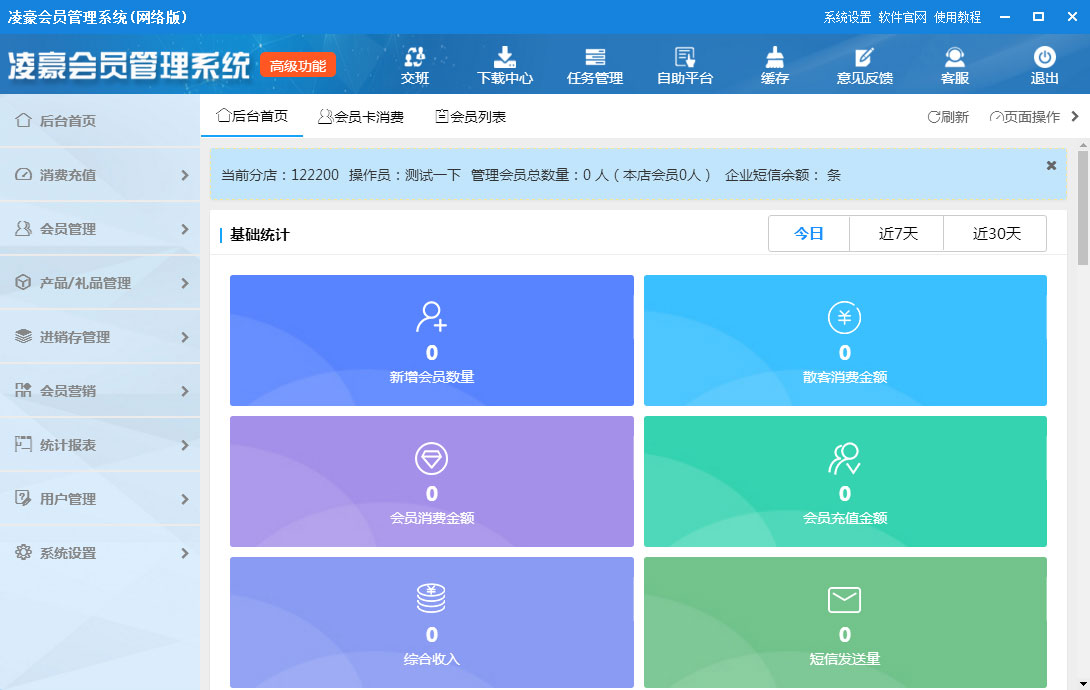Click the 会员消费金额 card label
Image resolution: width=1090 pixels, height=690 pixels.
(x=432, y=518)
